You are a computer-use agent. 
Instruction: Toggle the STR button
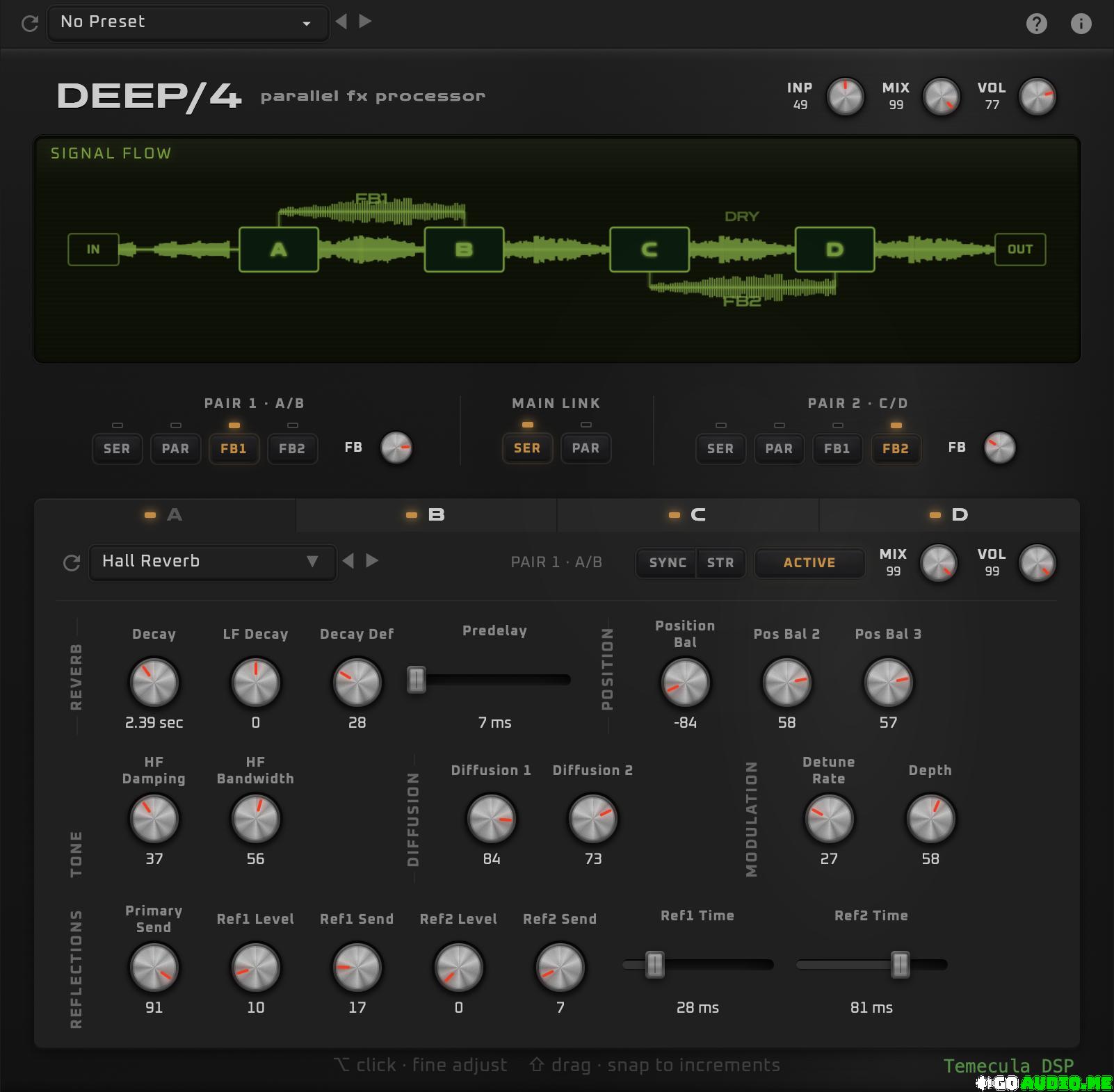[x=720, y=562]
